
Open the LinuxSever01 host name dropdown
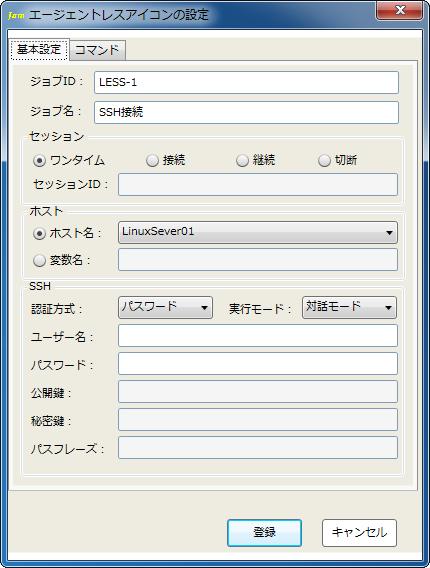point(258,233)
